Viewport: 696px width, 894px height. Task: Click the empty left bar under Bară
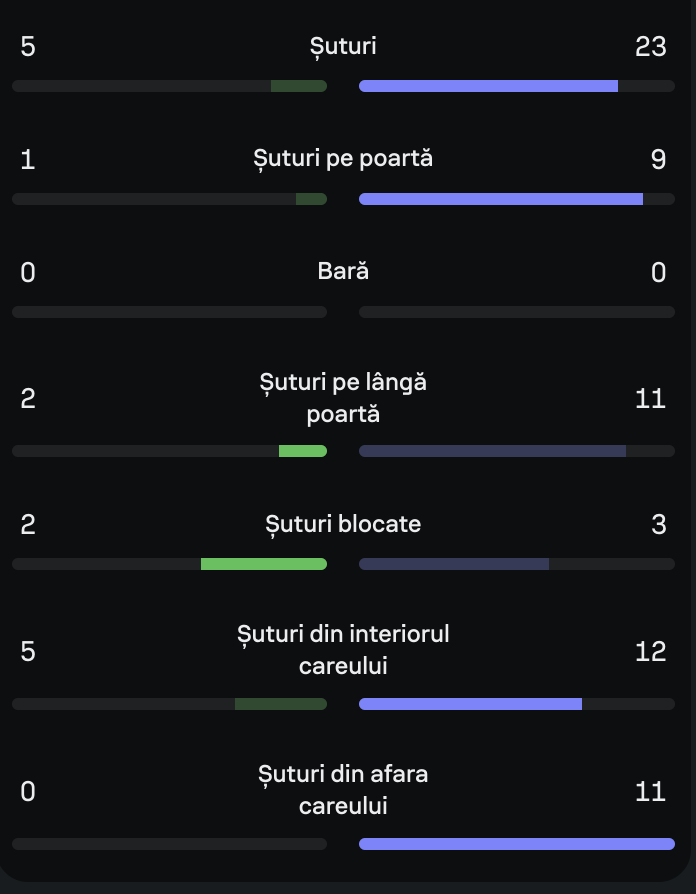169,312
